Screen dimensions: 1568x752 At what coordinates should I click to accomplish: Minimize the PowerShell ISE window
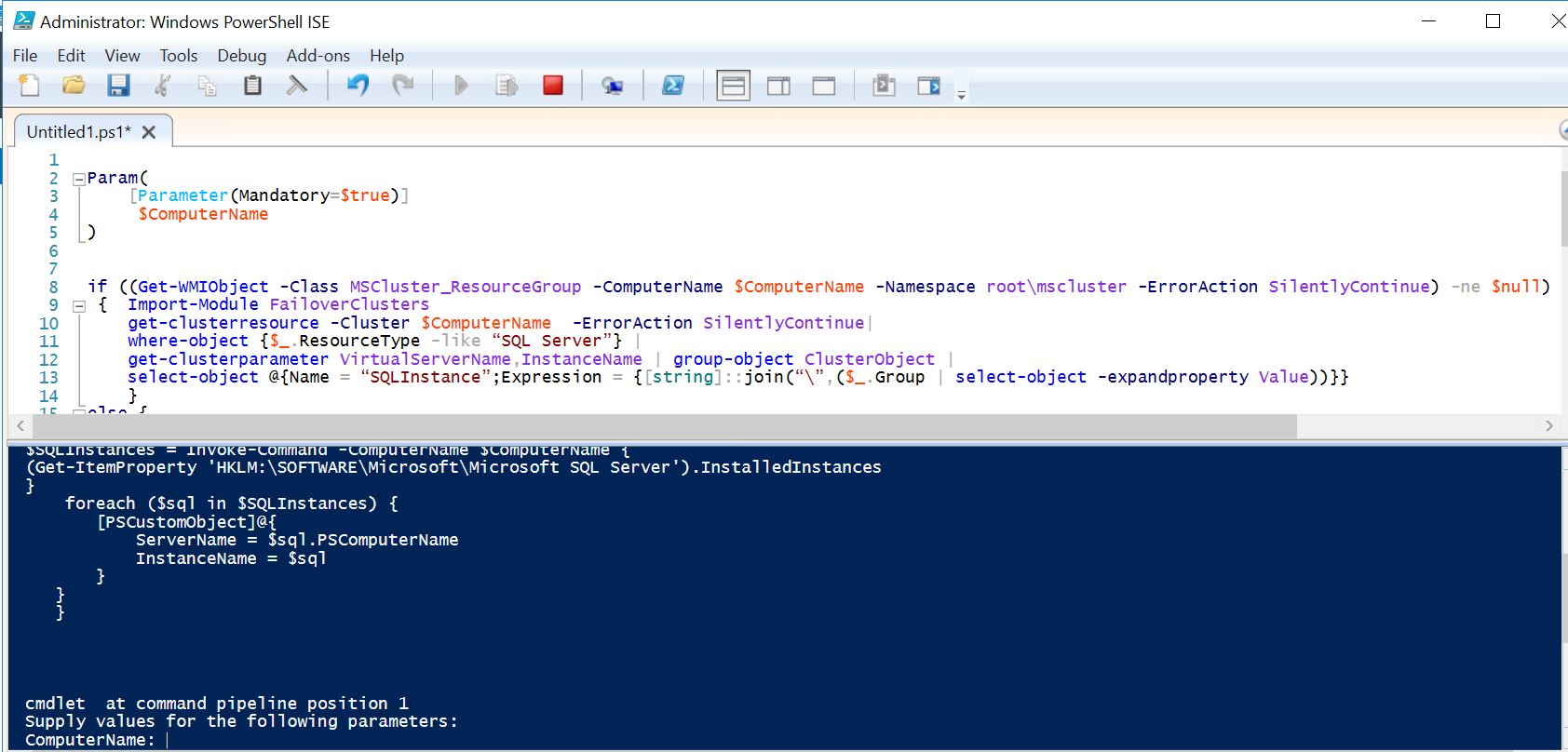point(1430,20)
